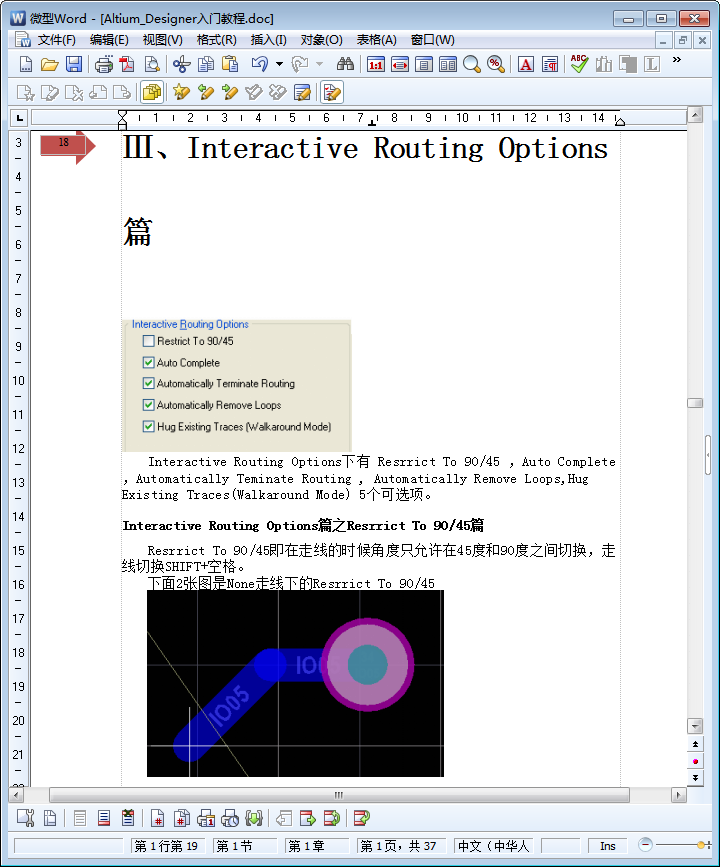Click the 第1行第19 position indicator
Image resolution: width=720 pixels, height=867 pixels.
pos(168,845)
